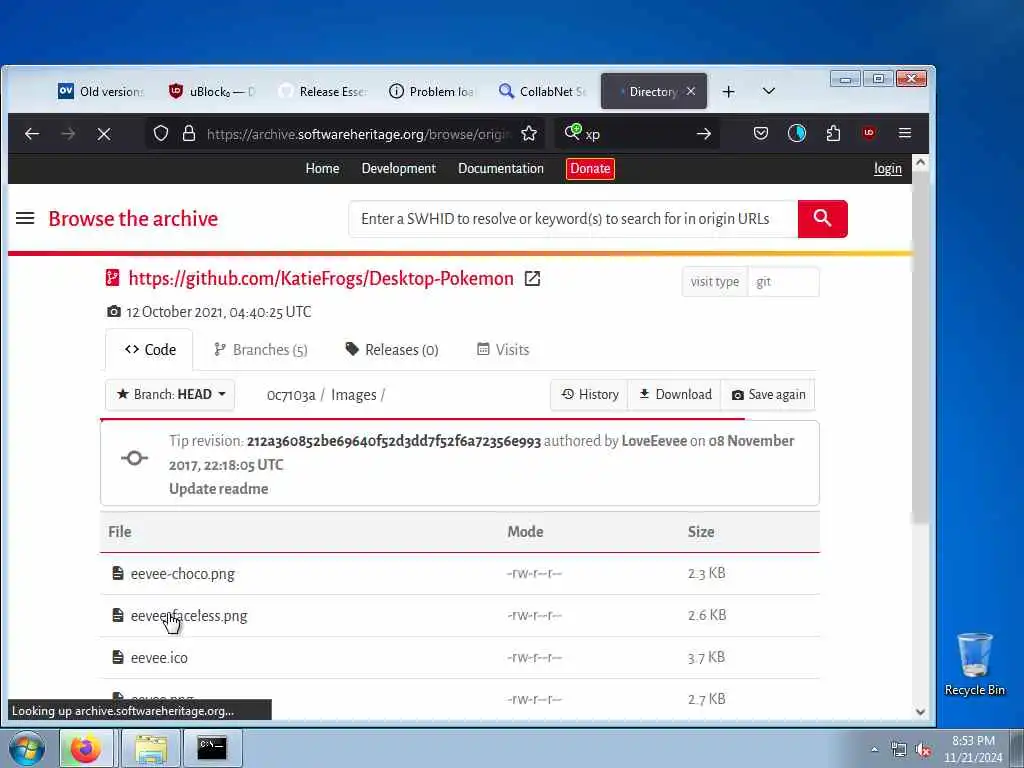This screenshot has height=768, width=1024.
Task: Click Save again button
Action: coord(768,394)
